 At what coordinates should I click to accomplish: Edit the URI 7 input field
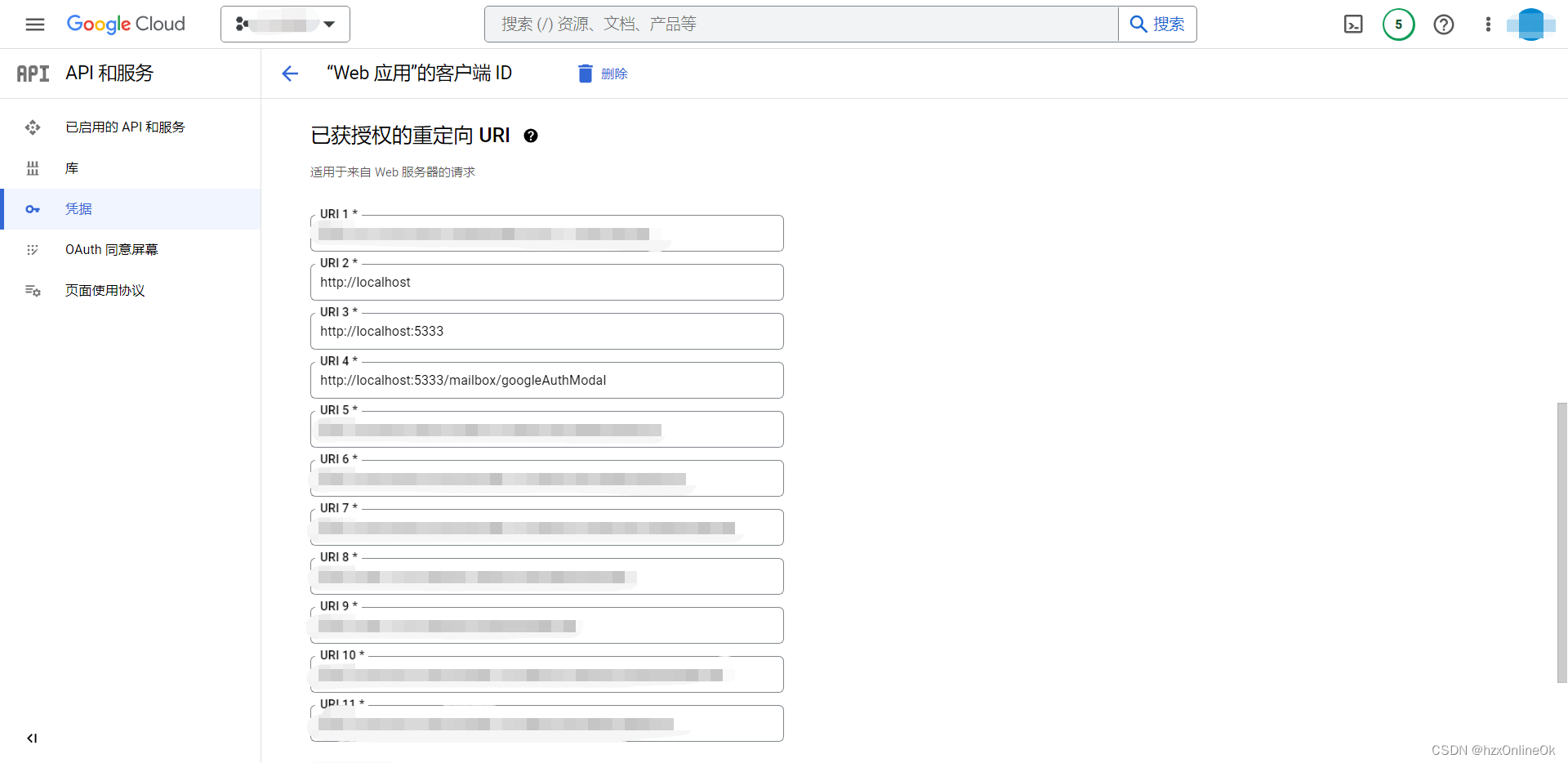click(547, 528)
